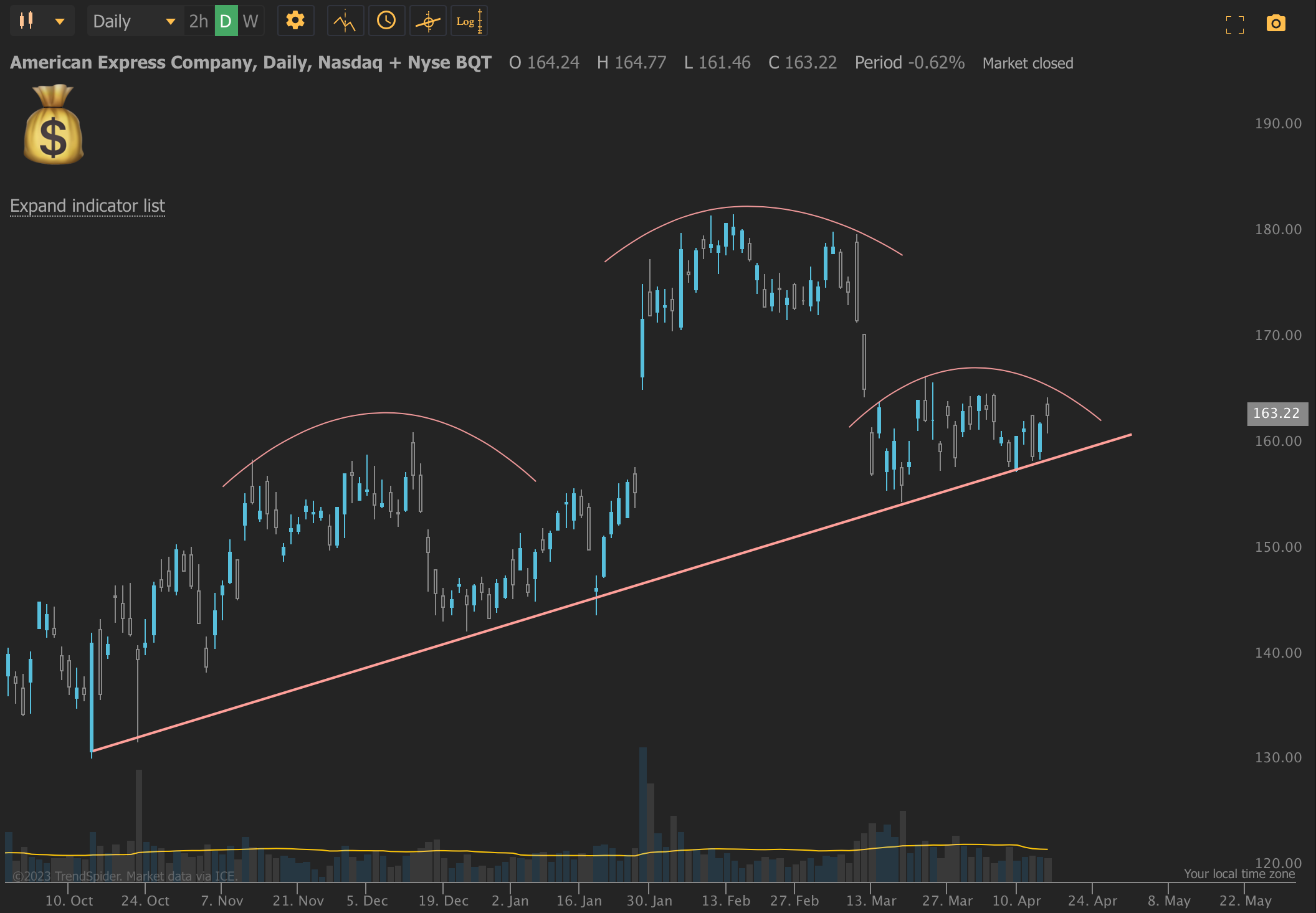Take a chart snapshot with camera icon
The height and width of the screenshot is (913, 1316).
click(1275, 23)
